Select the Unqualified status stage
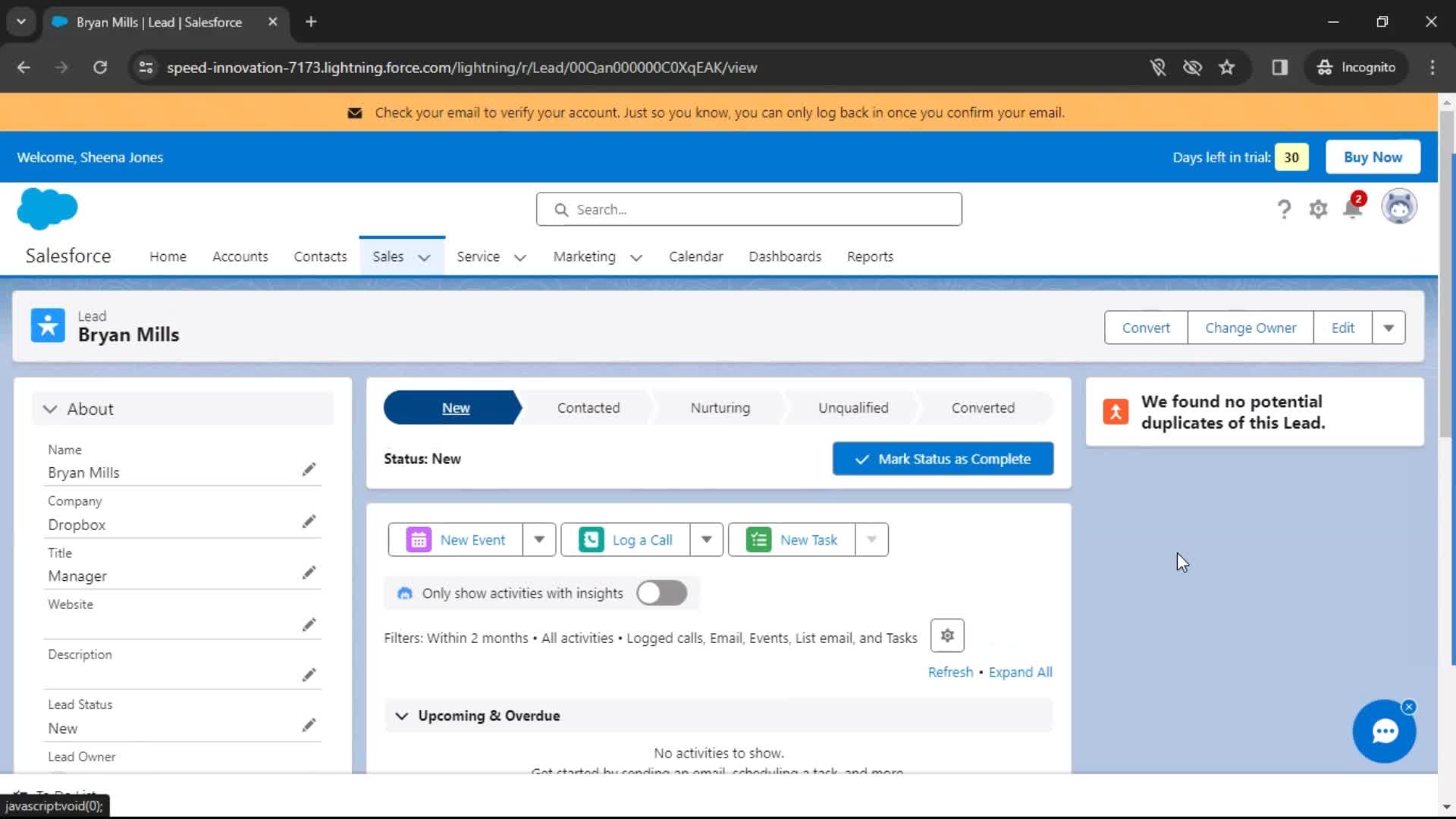Viewport: 1456px width, 819px height. click(x=853, y=408)
